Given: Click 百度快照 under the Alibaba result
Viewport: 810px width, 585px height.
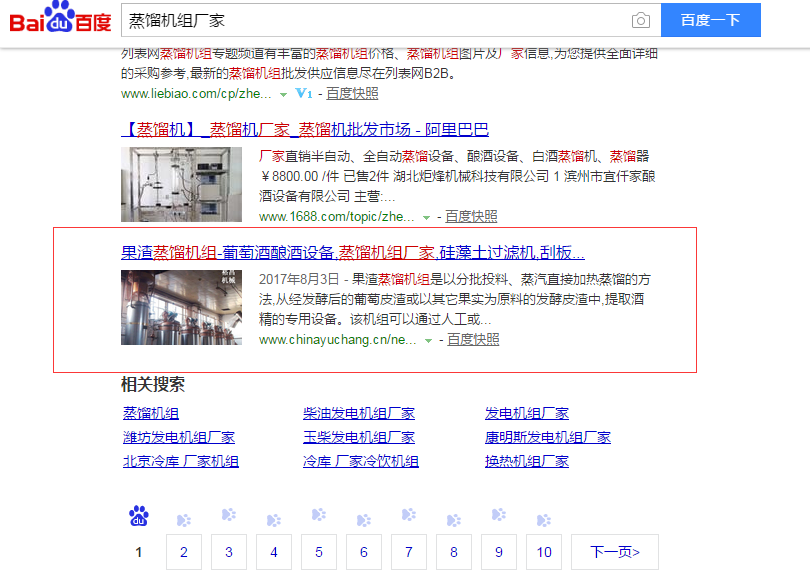Looking at the screenshot, I should pyautogui.click(x=471, y=215).
